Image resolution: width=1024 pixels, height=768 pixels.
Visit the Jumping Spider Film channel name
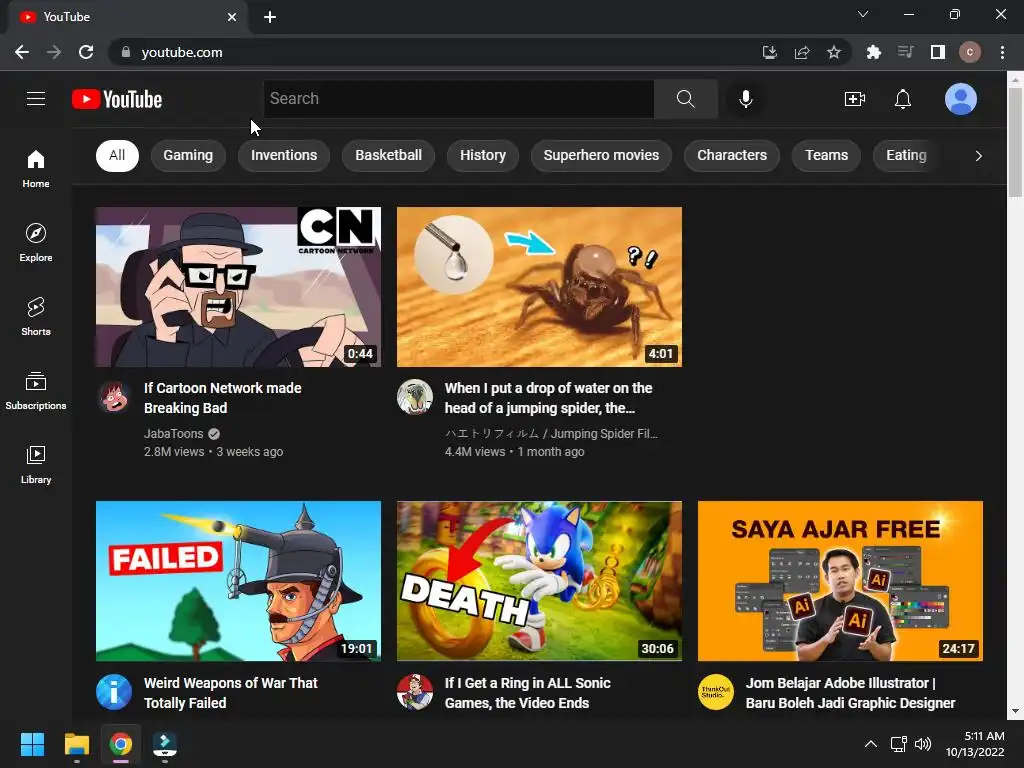pos(551,434)
